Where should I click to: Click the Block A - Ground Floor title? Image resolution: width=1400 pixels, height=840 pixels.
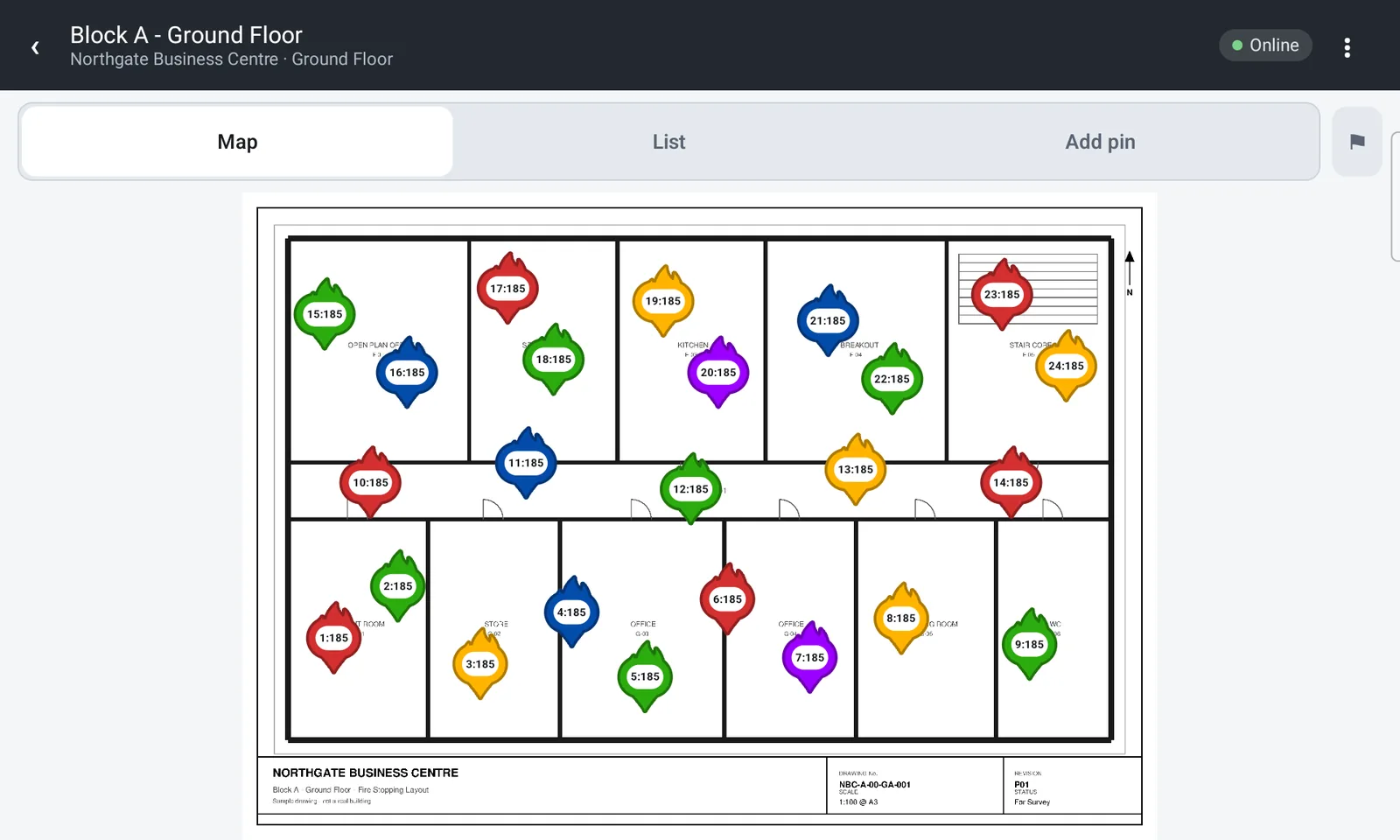tap(185, 35)
